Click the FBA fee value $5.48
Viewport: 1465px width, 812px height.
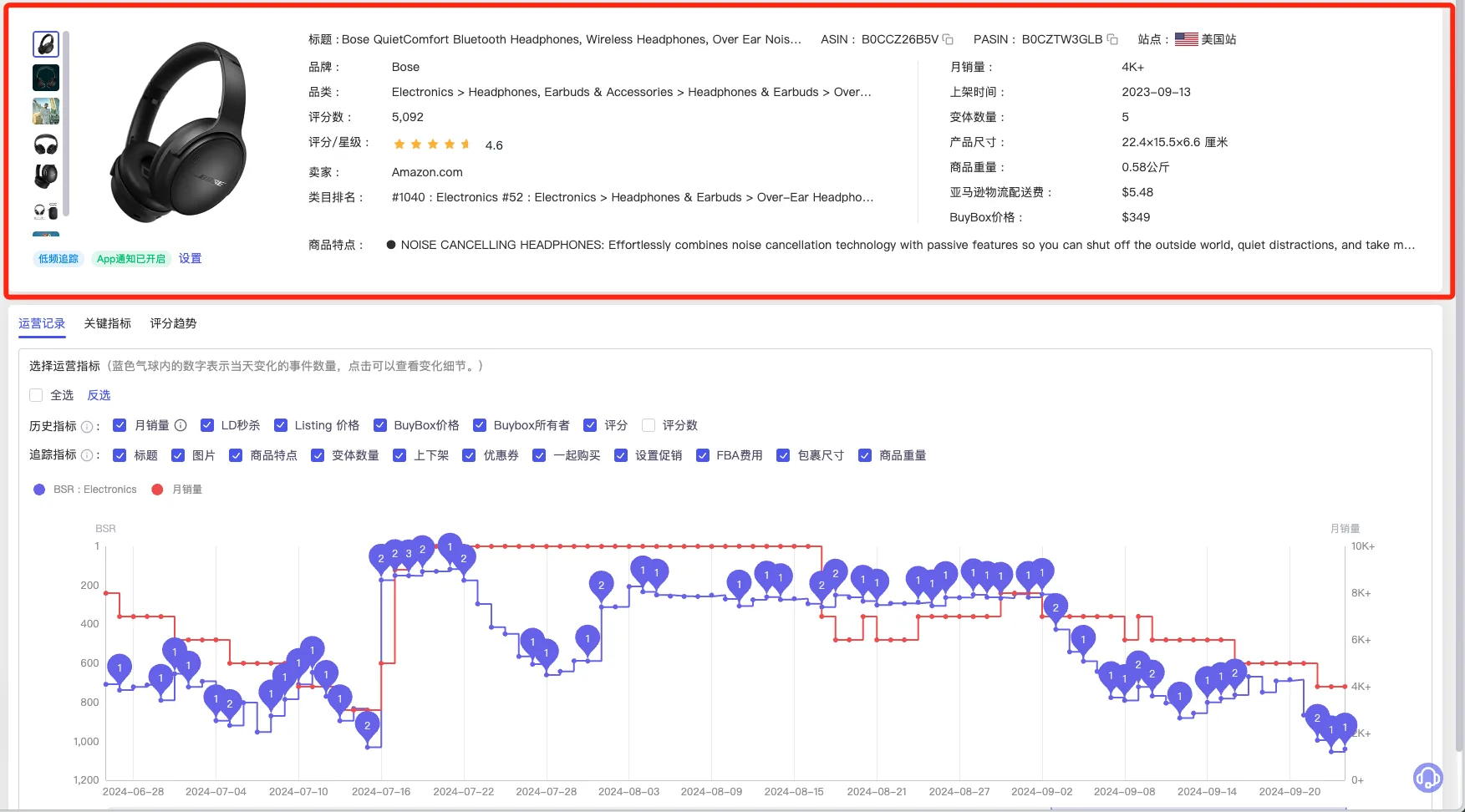(x=1137, y=192)
